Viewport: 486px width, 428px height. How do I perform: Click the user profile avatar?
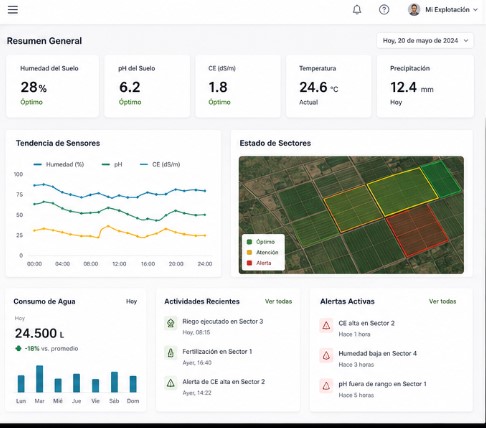click(x=414, y=10)
